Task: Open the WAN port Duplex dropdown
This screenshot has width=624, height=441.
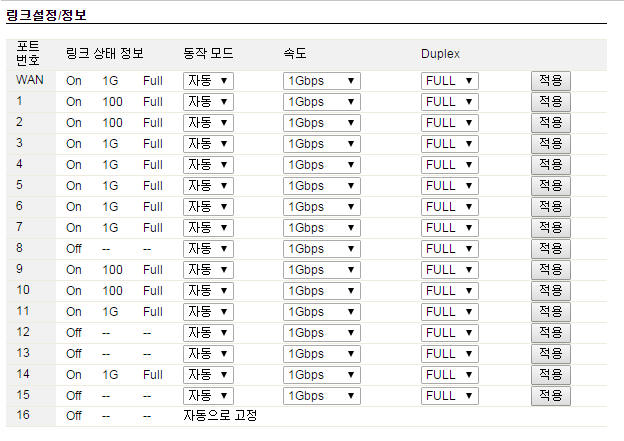Action: tap(450, 81)
